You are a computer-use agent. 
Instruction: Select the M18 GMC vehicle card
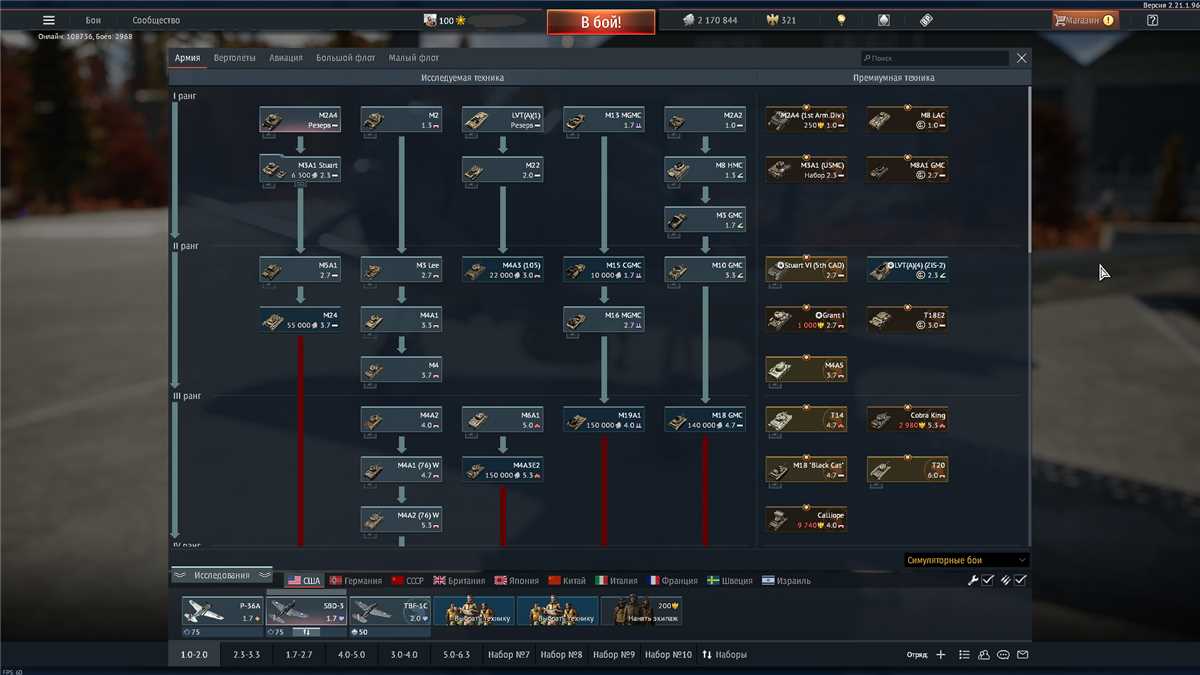tap(705, 420)
